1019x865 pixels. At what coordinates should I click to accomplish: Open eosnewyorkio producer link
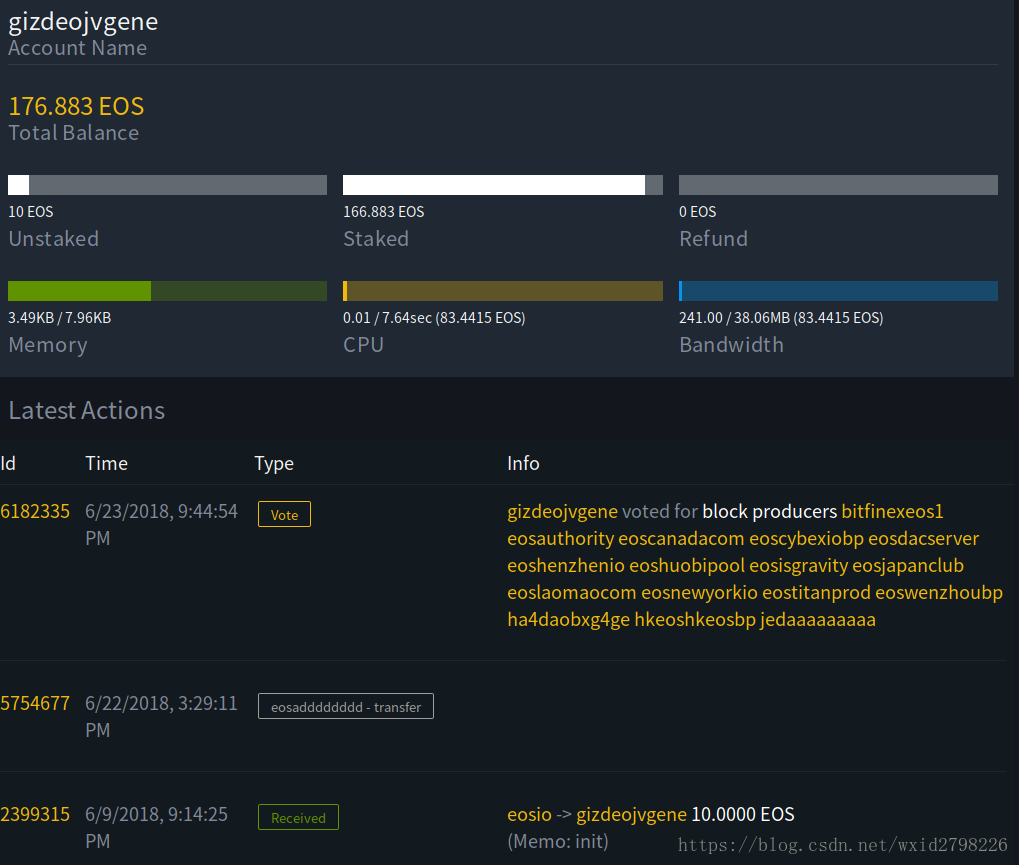[699, 593]
